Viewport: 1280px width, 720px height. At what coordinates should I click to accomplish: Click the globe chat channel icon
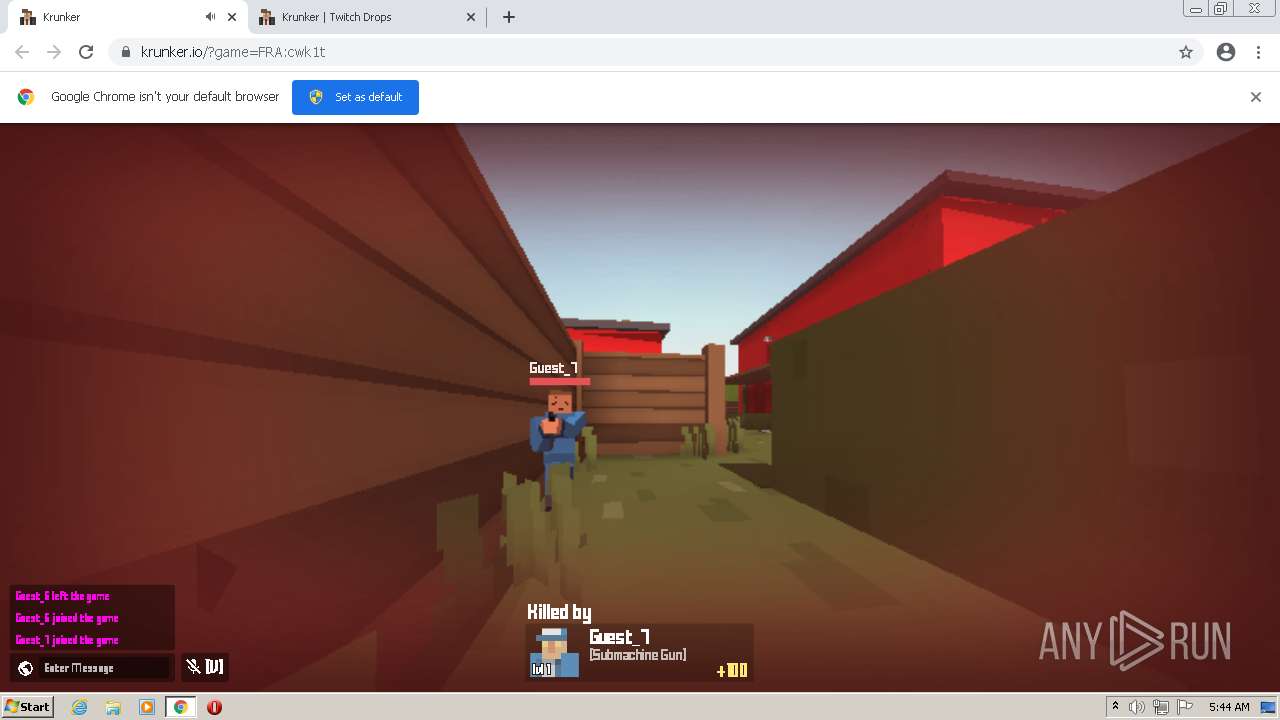26,668
